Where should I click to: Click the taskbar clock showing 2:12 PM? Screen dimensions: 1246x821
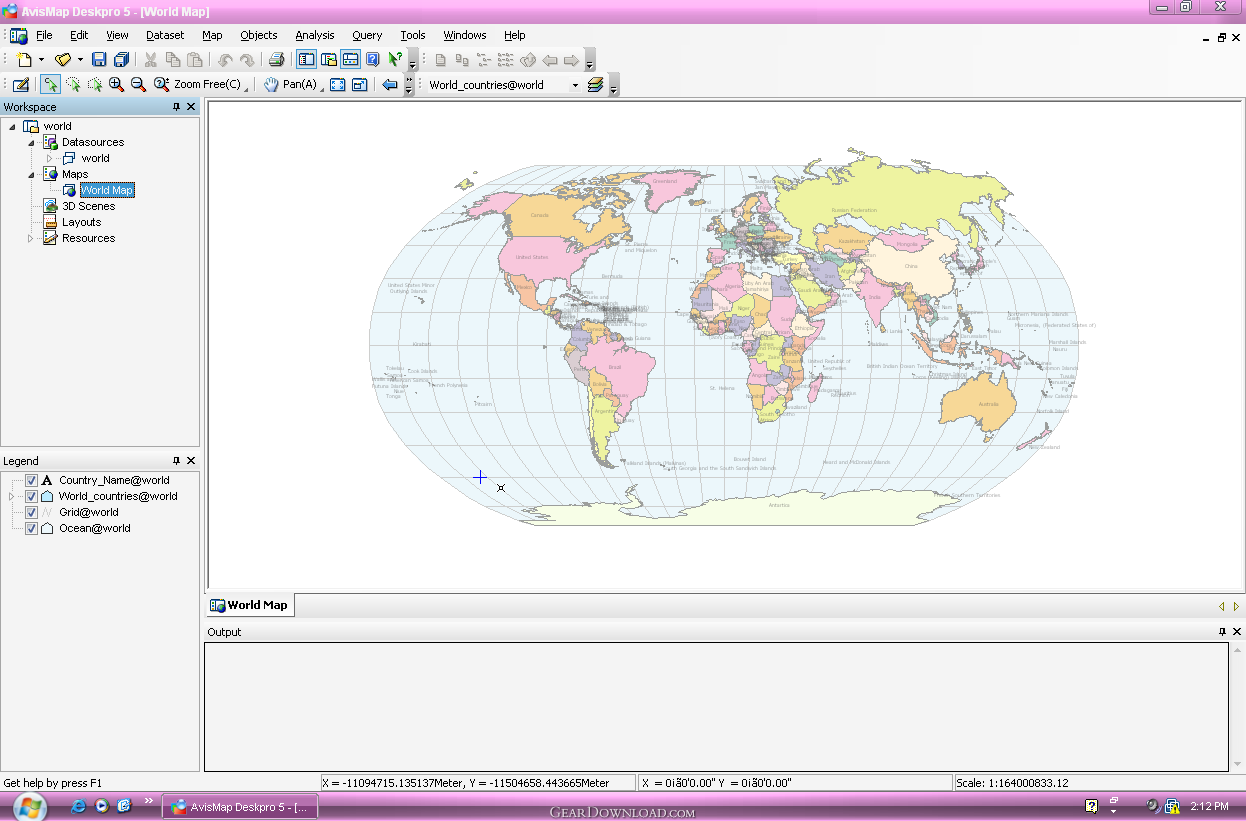tap(1209, 806)
